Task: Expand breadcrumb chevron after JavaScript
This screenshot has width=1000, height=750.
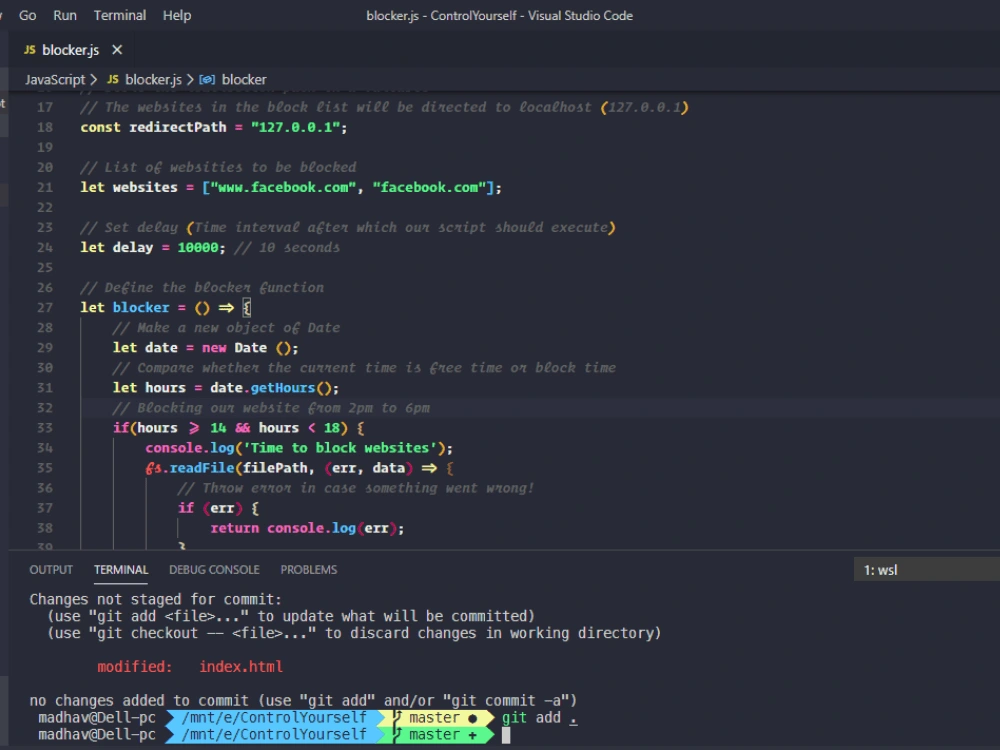Action: click(x=94, y=80)
